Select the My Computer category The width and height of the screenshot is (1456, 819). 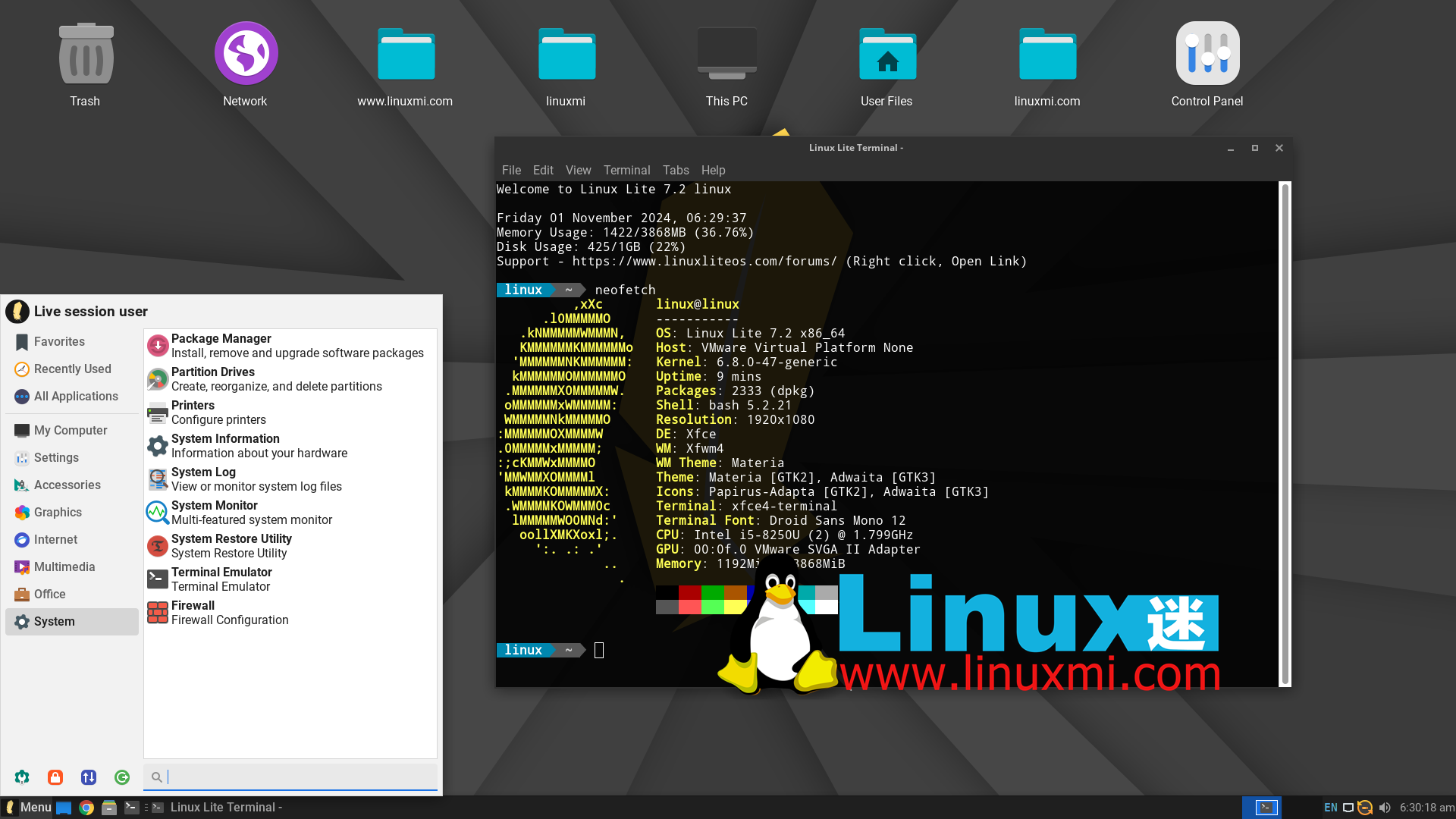point(72,431)
